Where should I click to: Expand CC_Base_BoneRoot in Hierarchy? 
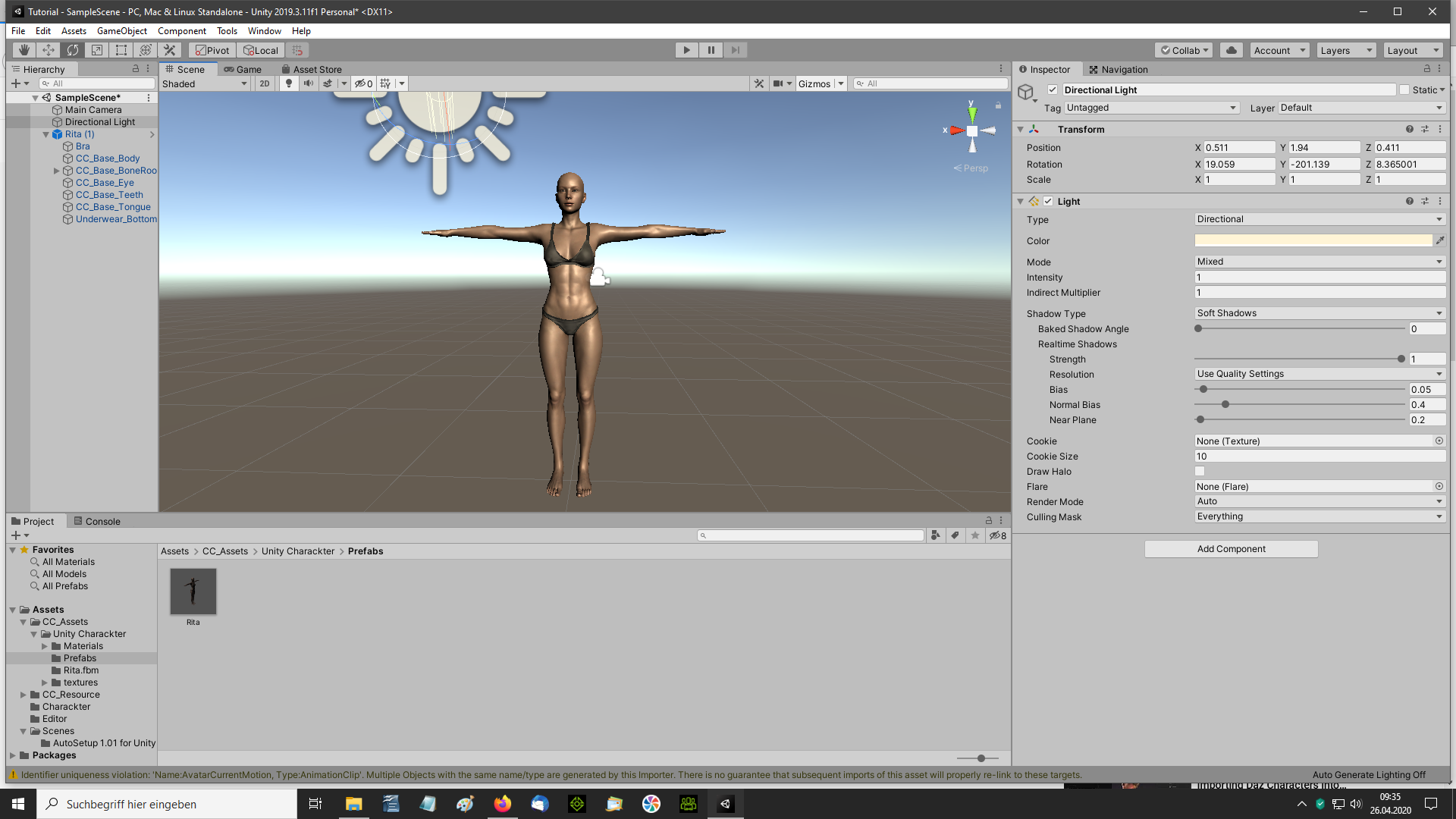pos(56,171)
